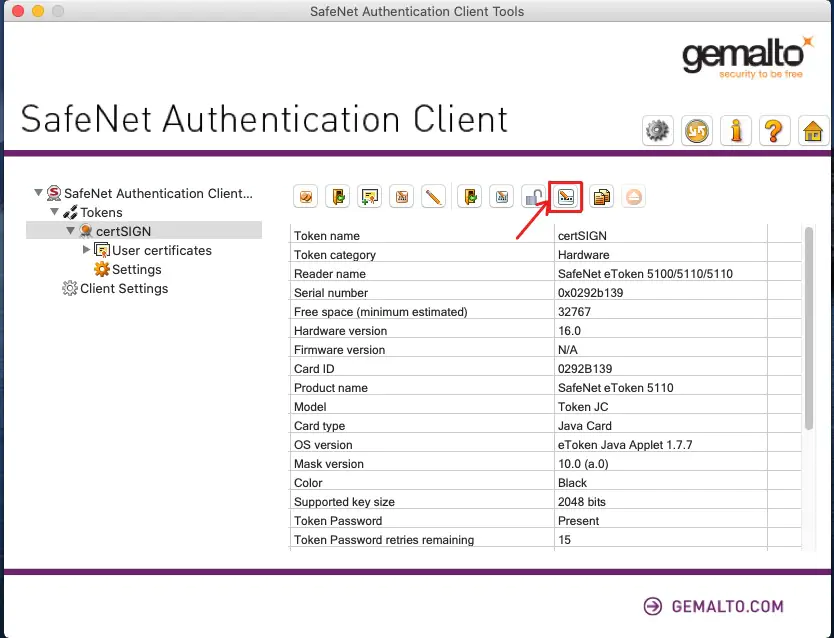This screenshot has width=834, height=638.
Task: Copy token info to clipboard
Action: 601,197
